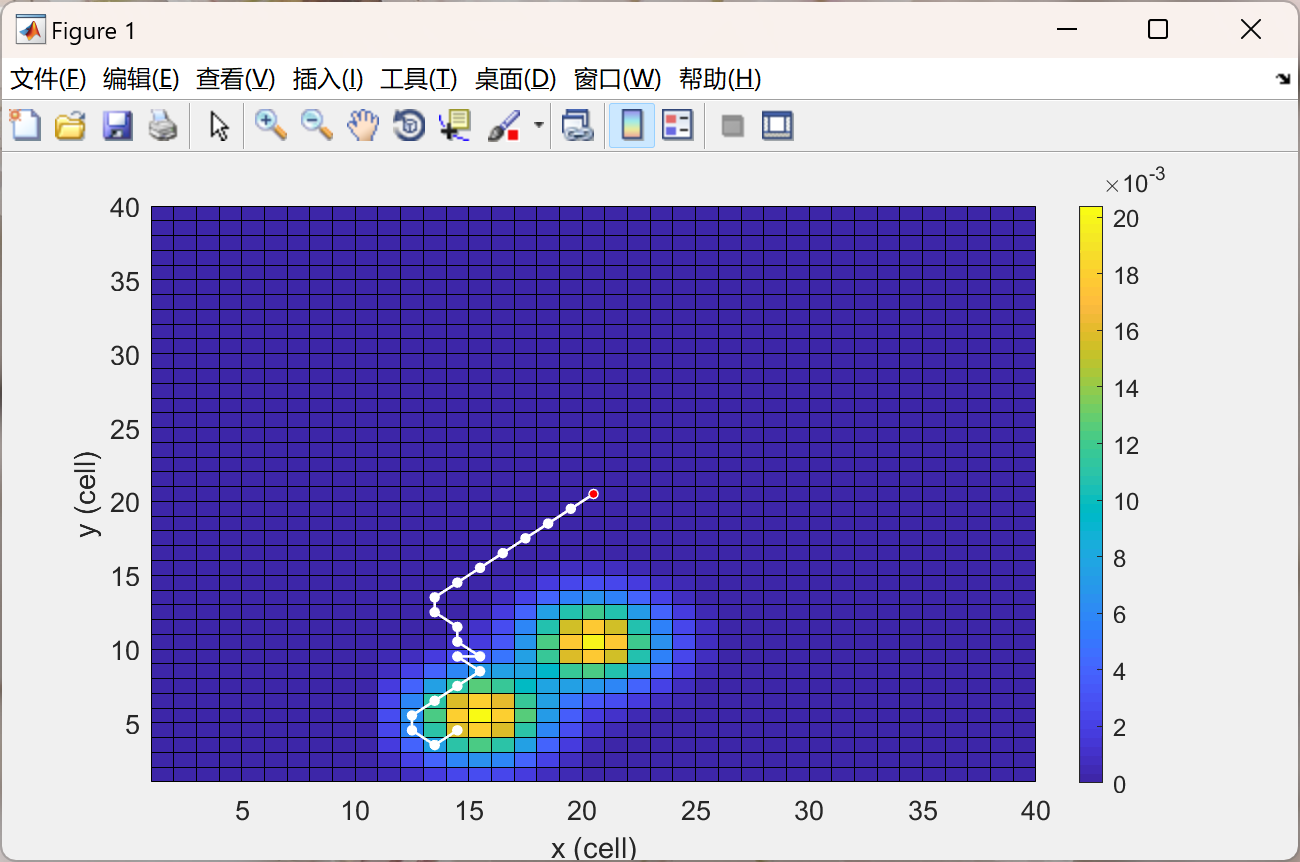This screenshot has width=1300, height=862.
Task: Click the x (cell) axis label
Action: (594, 849)
